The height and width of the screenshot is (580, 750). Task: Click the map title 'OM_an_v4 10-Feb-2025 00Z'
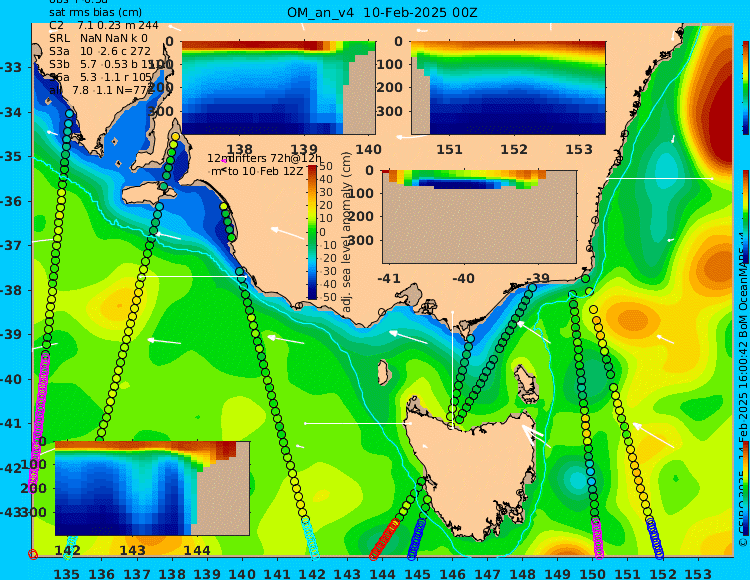tap(382, 12)
